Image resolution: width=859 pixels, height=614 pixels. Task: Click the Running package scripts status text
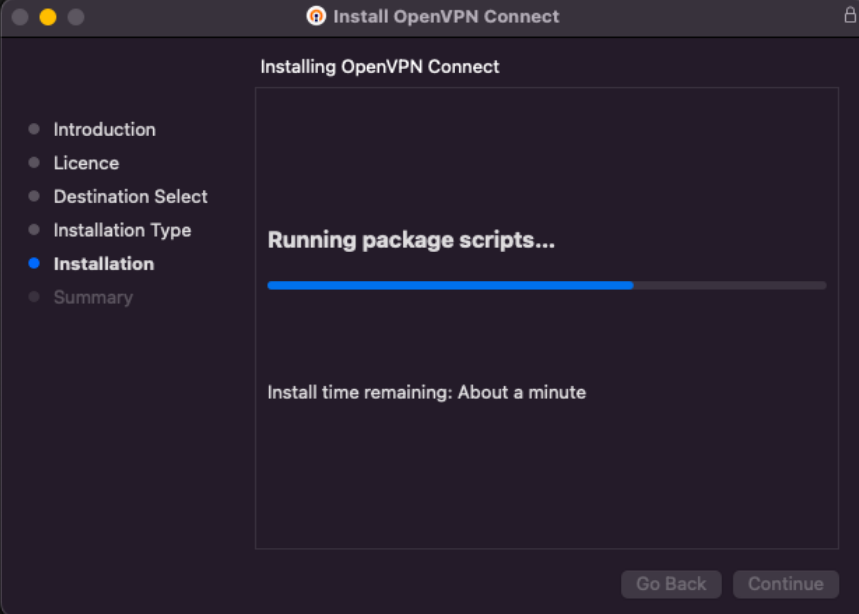[x=411, y=240]
